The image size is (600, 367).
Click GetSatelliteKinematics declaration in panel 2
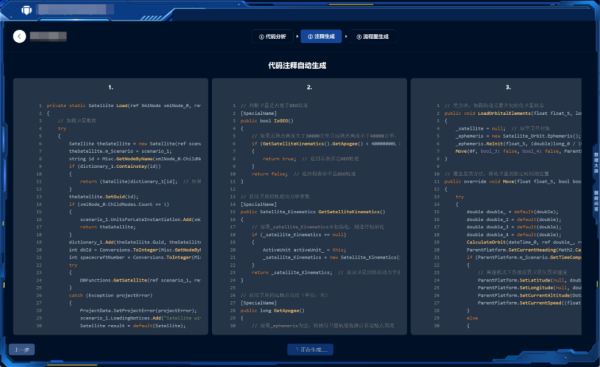coord(313,212)
